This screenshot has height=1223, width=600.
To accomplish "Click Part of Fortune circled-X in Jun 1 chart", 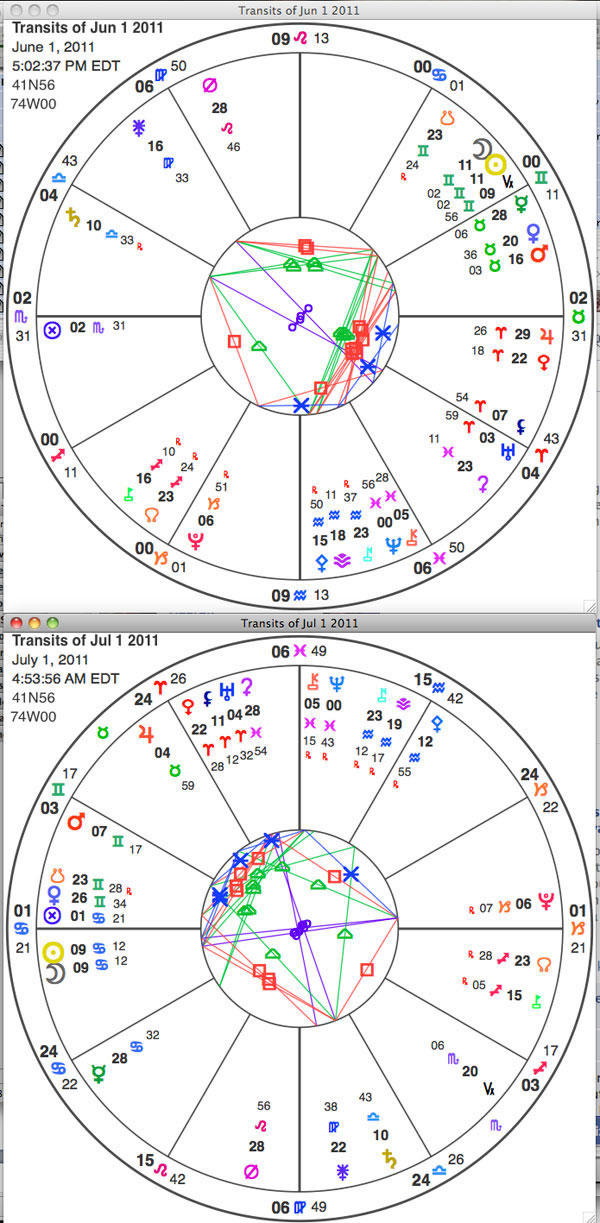I will (x=53, y=328).
